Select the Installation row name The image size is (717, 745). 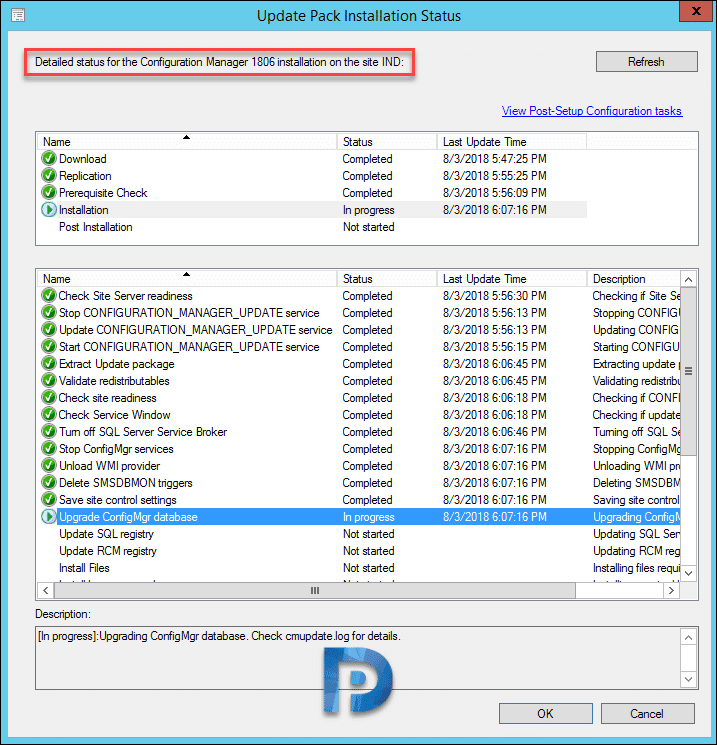point(84,210)
